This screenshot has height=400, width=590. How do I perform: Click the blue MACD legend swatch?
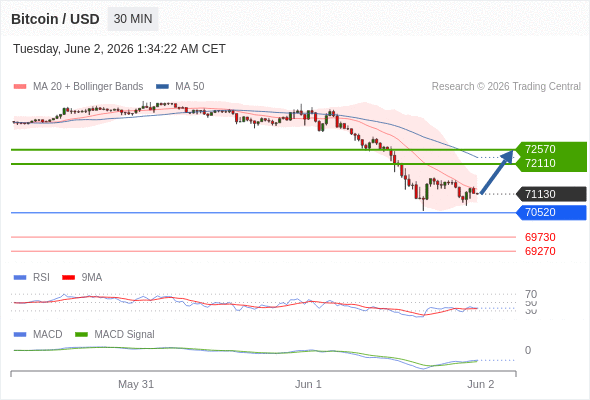coord(20,335)
